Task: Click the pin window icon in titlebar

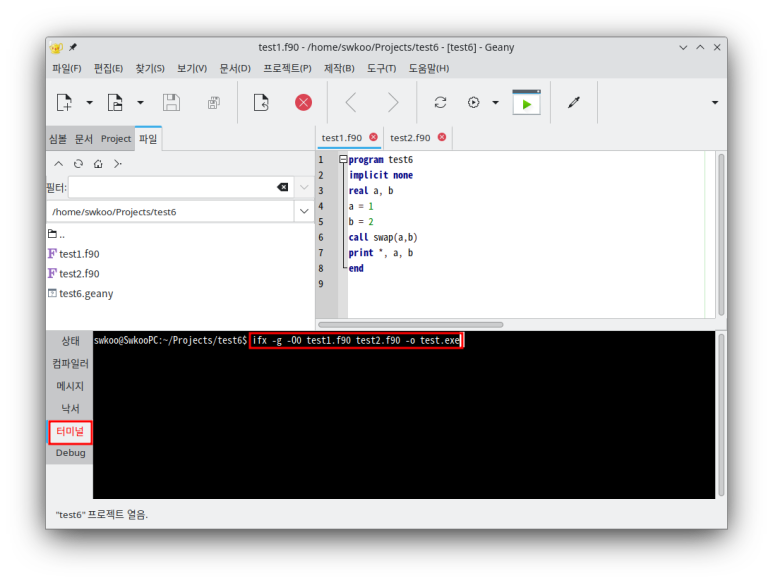Action: point(73,47)
